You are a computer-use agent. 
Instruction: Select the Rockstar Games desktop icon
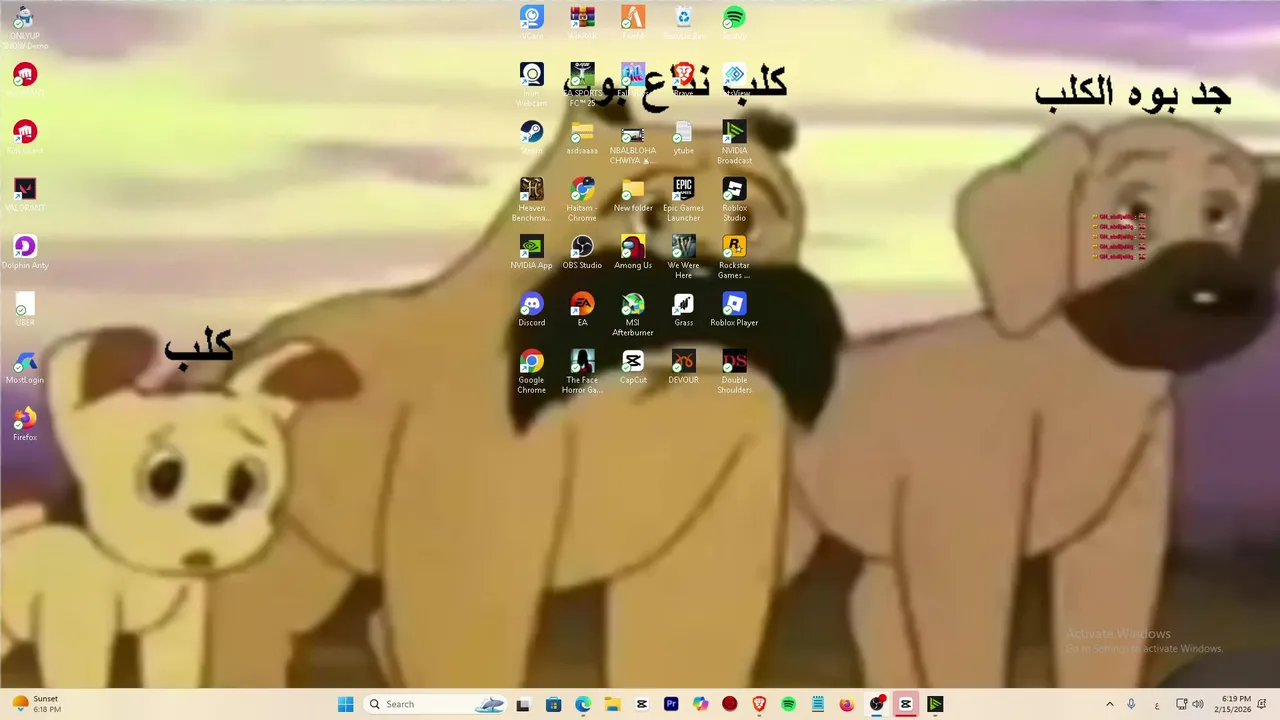(x=734, y=257)
